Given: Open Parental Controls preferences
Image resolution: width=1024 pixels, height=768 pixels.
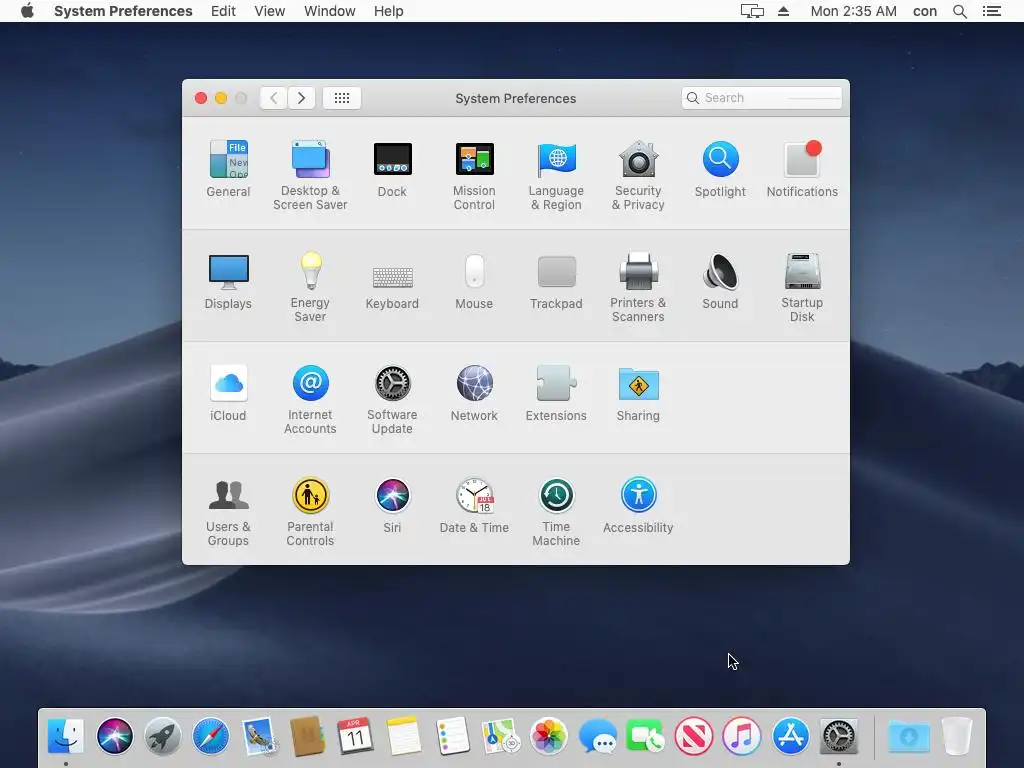Looking at the screenshot, I should (x=310, y=512).
